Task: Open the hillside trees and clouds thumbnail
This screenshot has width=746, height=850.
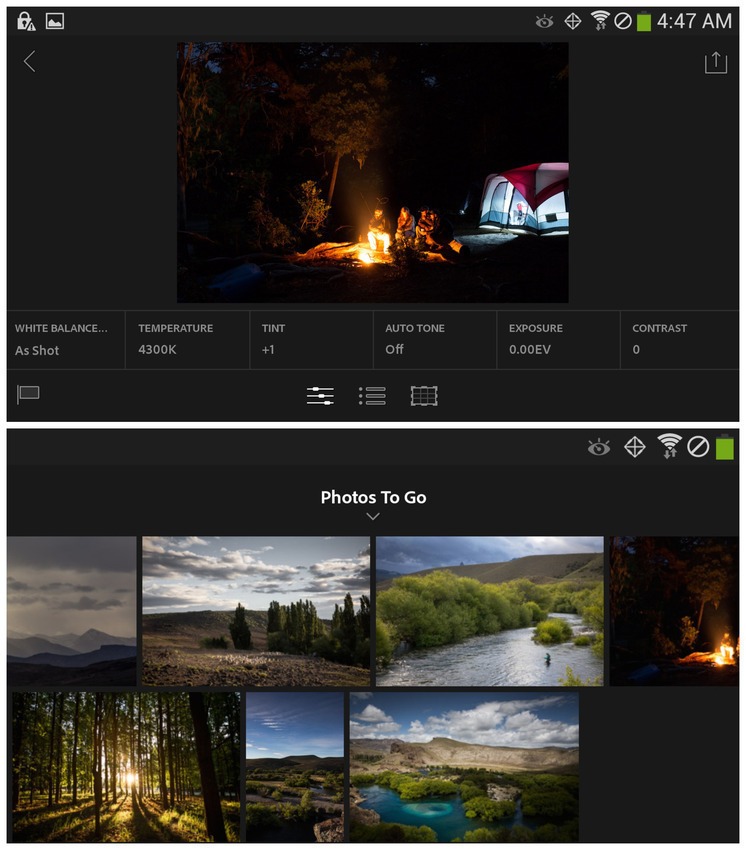Action: [256, 611]
